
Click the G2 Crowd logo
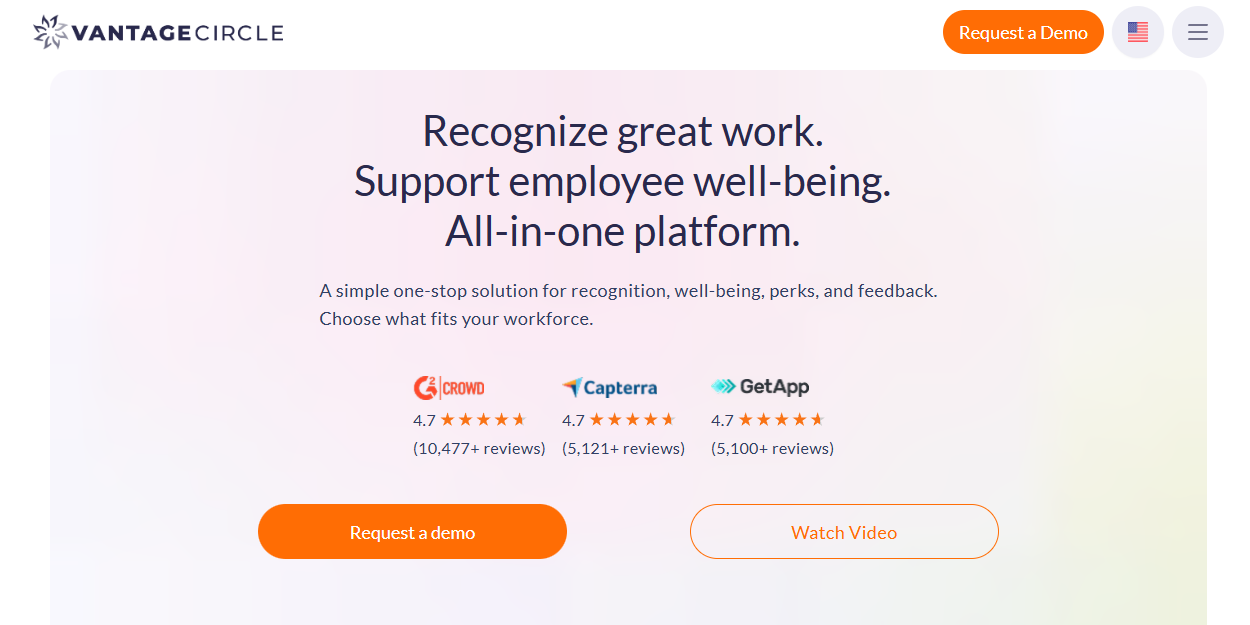click(449, 387)
